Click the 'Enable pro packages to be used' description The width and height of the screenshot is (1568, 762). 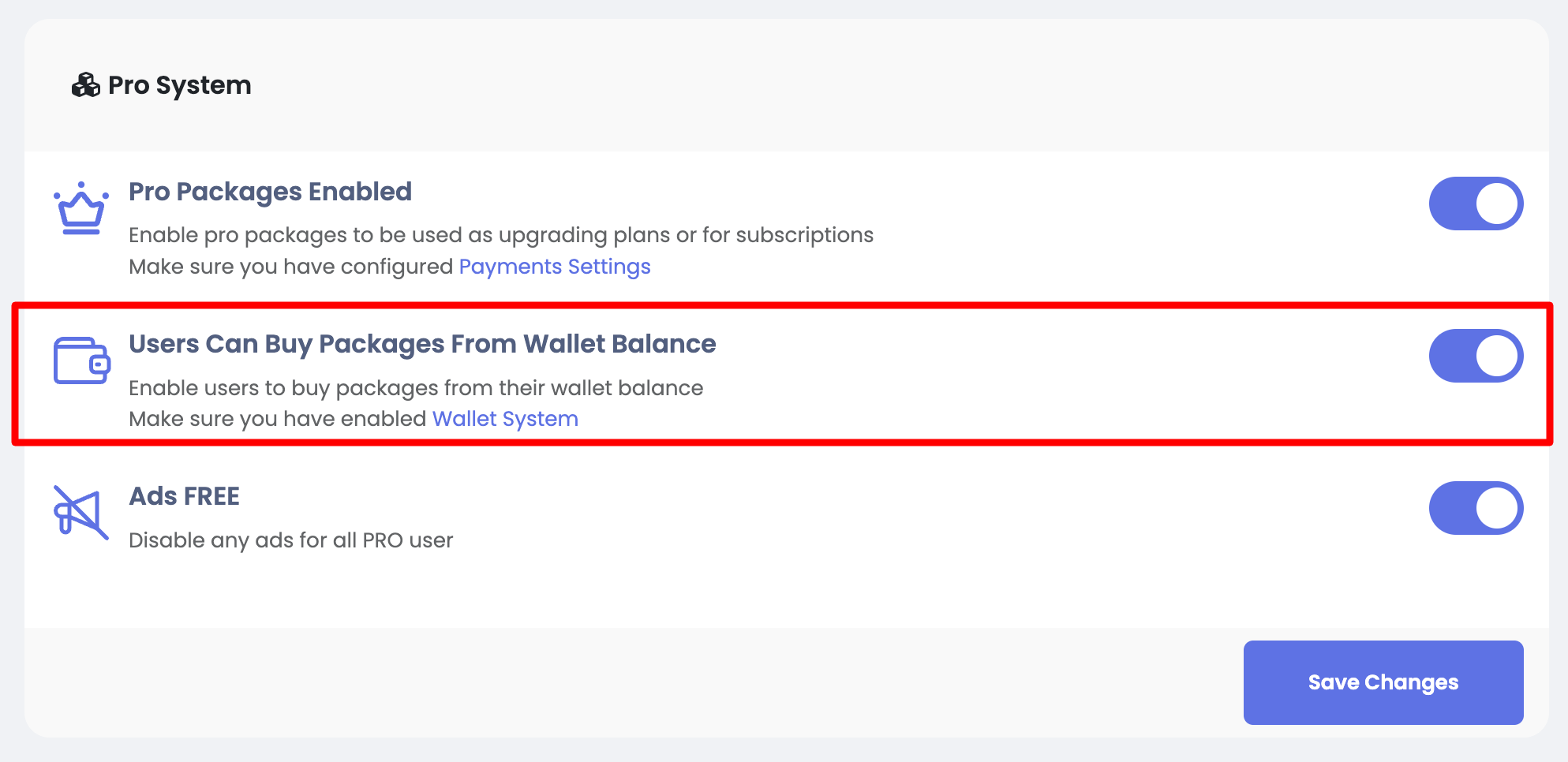tap(501, 235)
